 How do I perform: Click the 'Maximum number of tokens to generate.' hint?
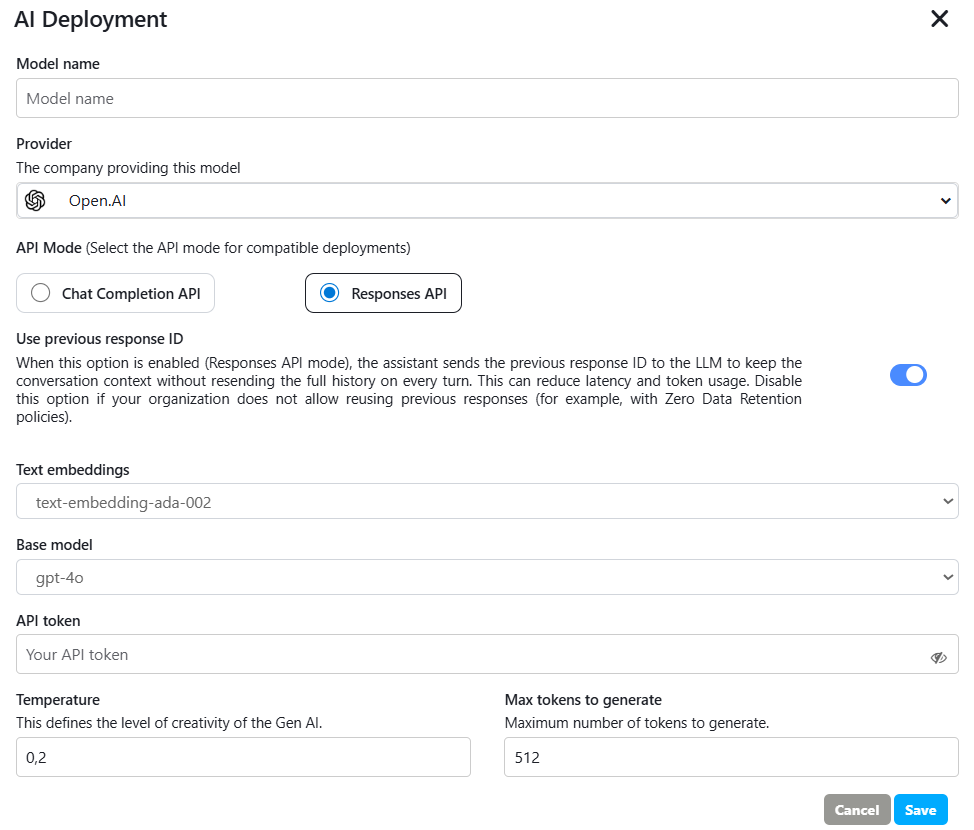pyautogui.click(x=637, y=723)
